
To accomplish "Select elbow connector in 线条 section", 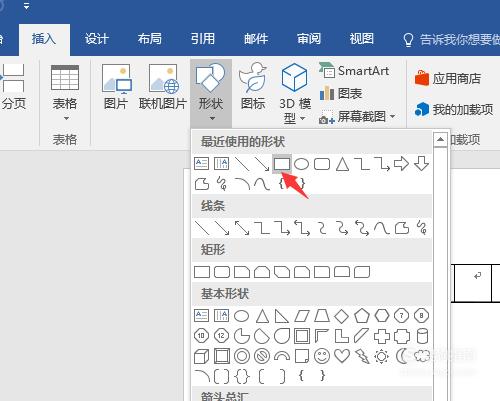I will pyautogui.click(x=262, y=228).
